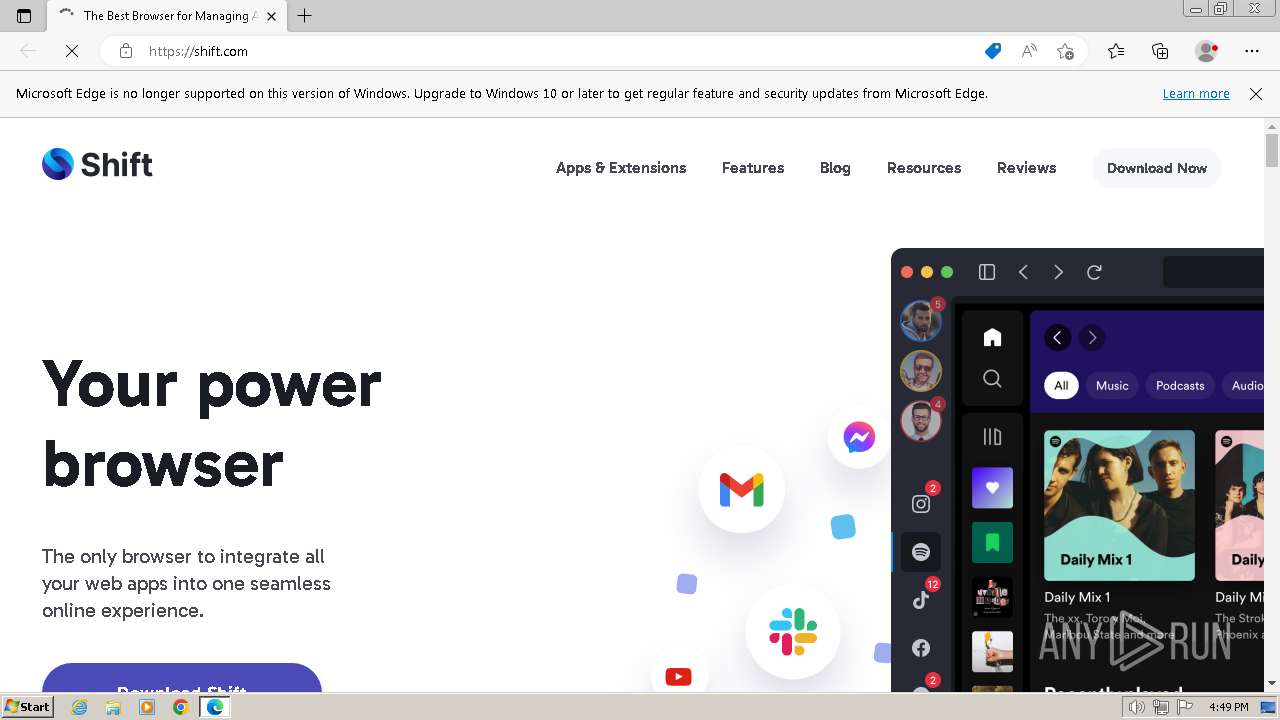
Task: Open Edge Settings and more menu
Action: coord(1252,51)
